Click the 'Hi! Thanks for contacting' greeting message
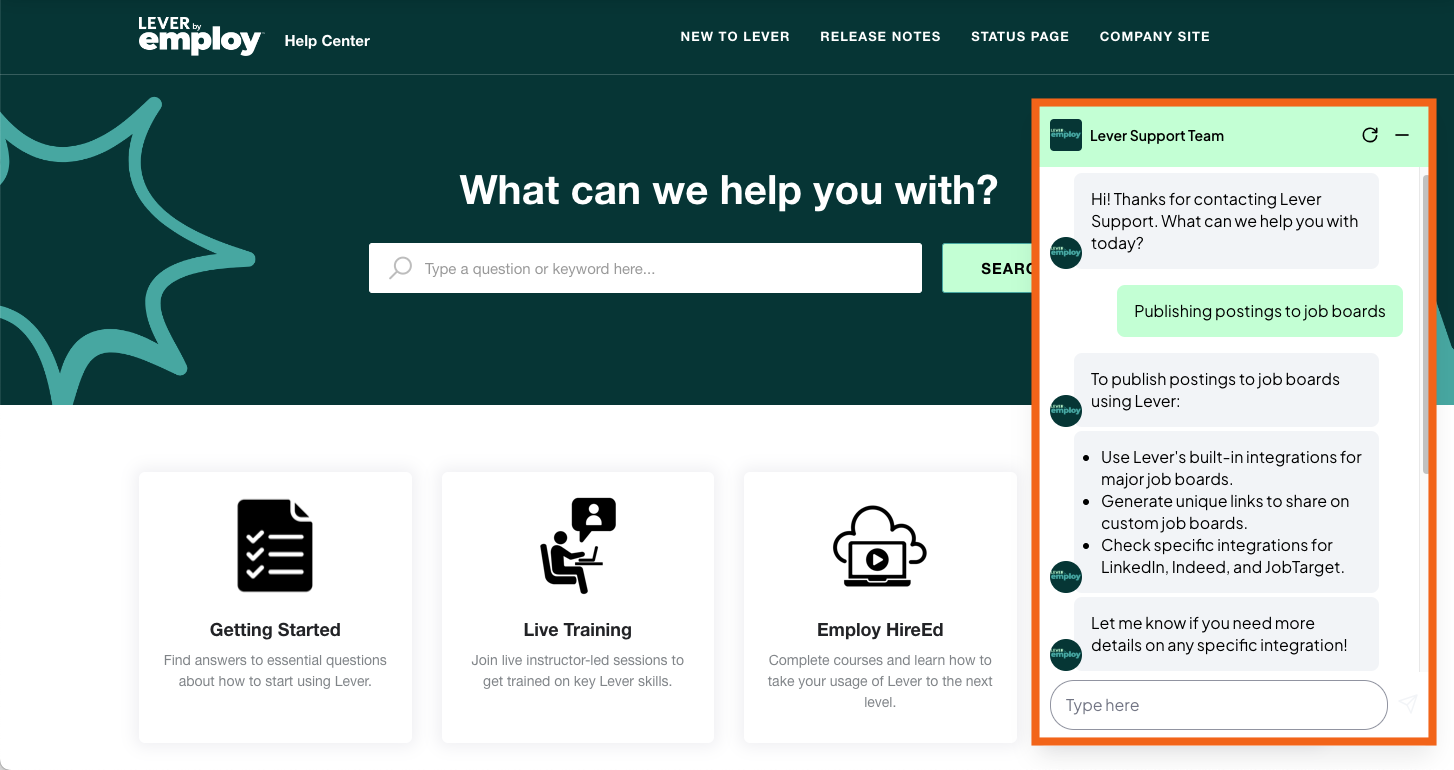 click(x=1226, y=221)
